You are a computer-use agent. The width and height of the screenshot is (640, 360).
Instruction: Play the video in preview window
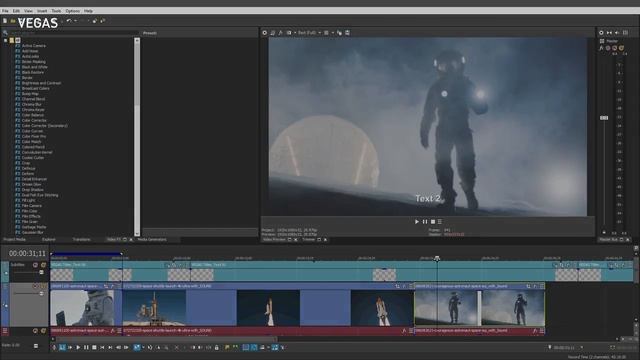point(417,222)
